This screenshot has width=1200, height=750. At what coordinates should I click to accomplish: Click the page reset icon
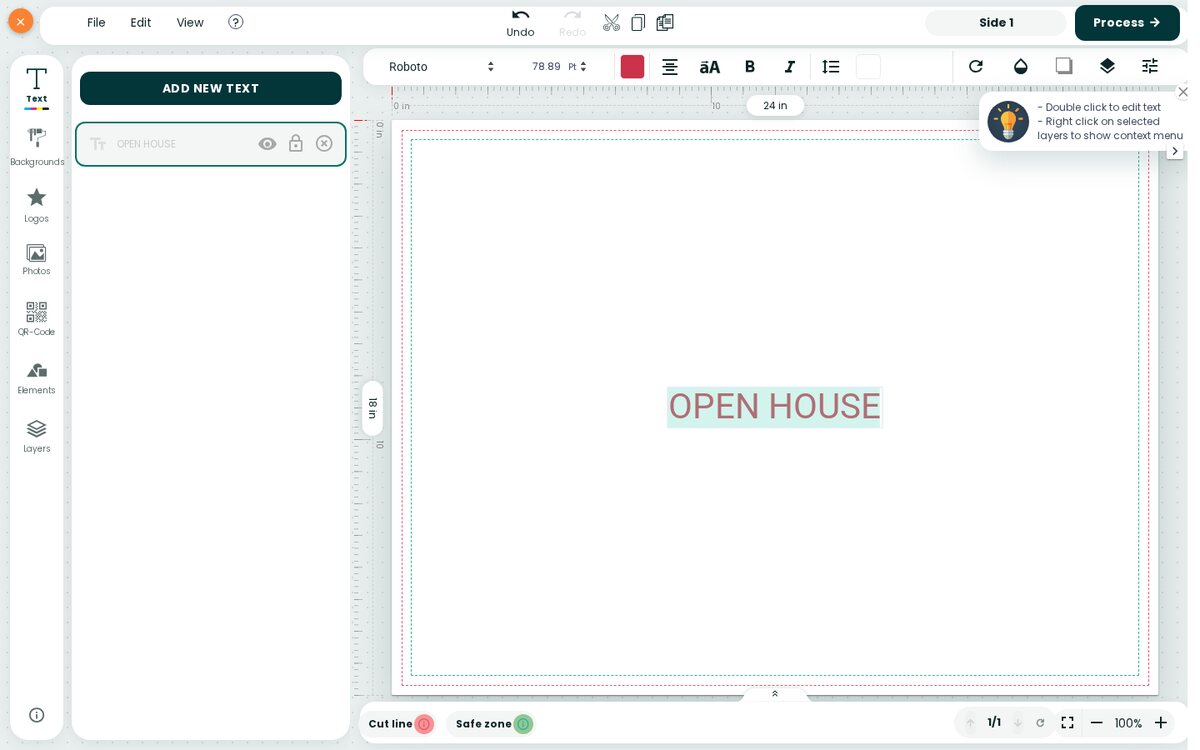[x=1040, y=723]
